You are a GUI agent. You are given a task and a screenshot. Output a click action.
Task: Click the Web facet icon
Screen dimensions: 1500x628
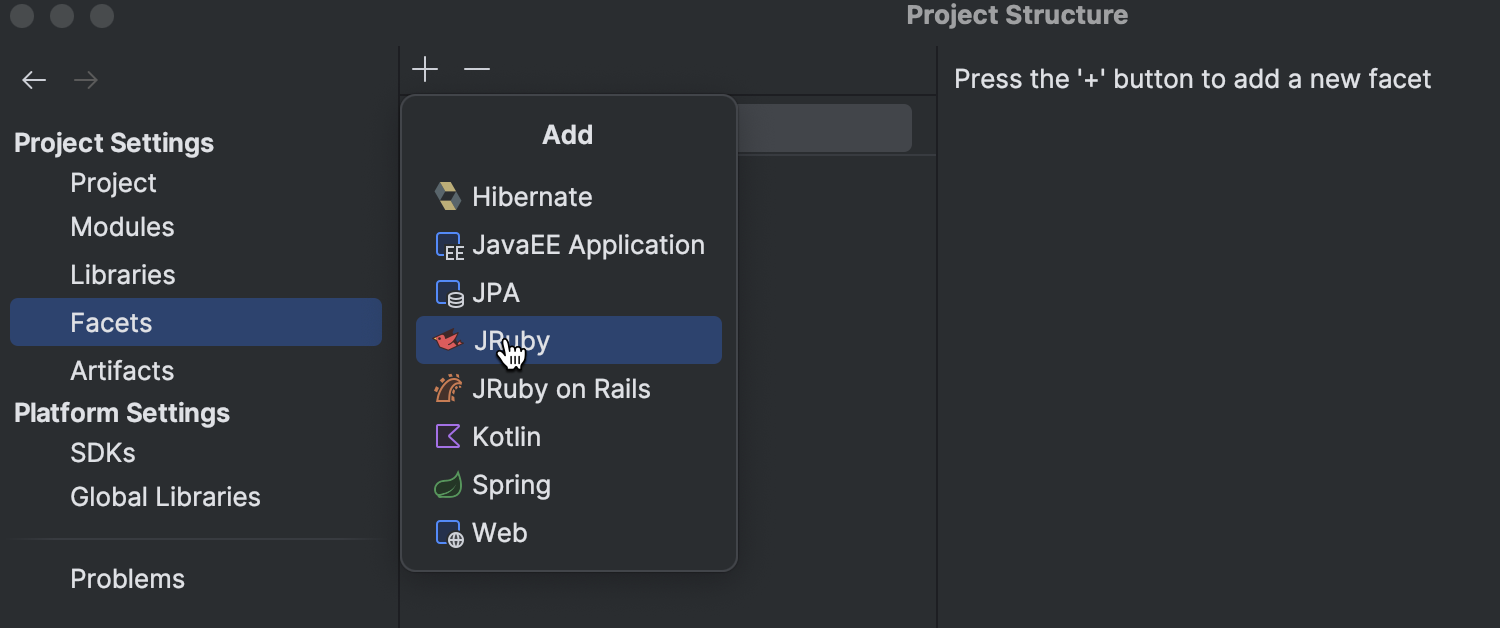448,532
